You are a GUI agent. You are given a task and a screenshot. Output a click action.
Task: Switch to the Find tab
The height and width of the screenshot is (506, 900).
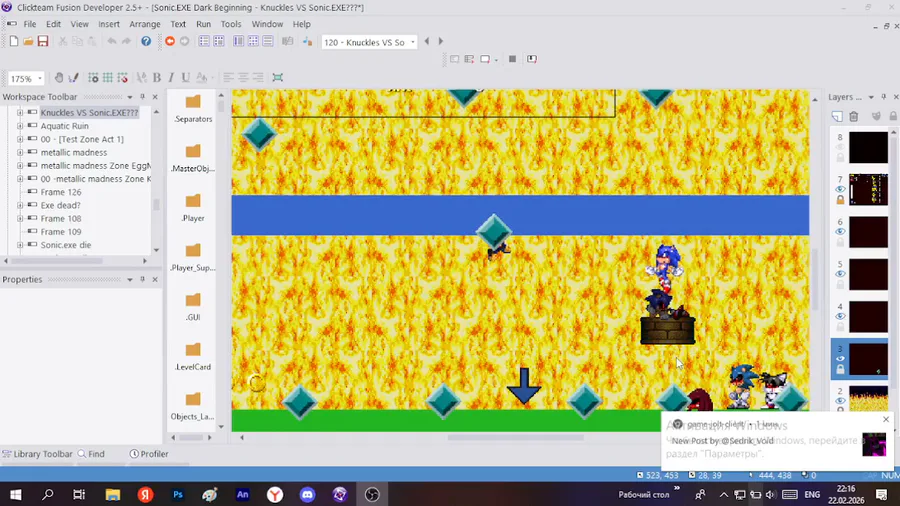pyautogui.click(x=91, y=454)
